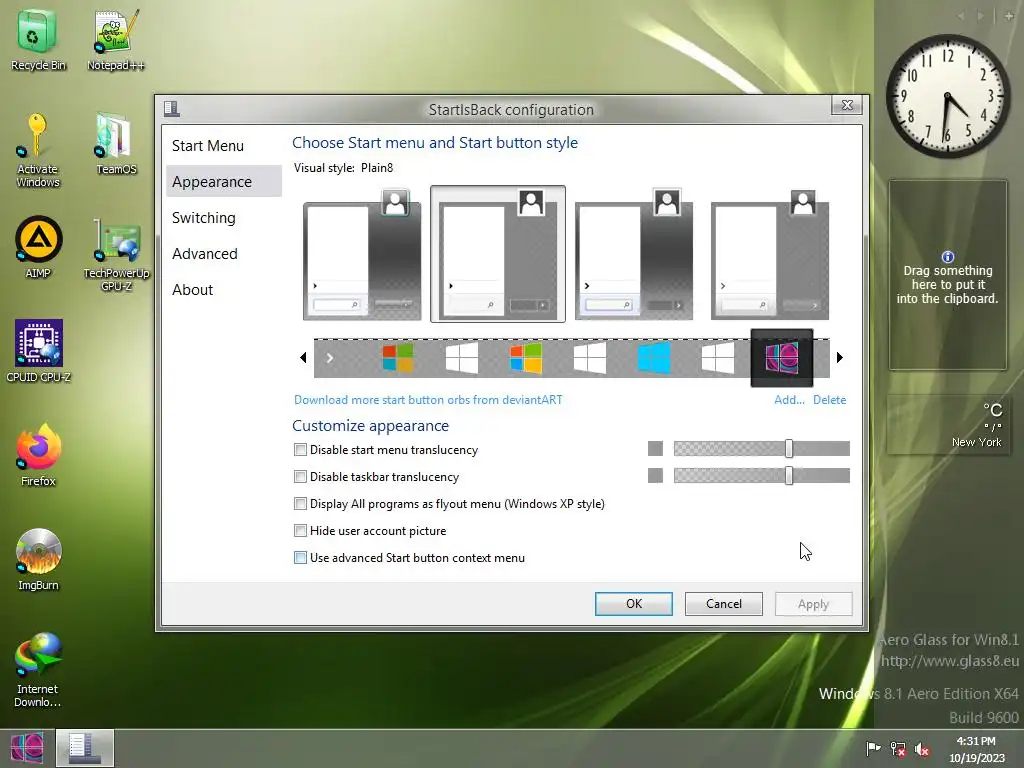1024x768 pixels.
Task: Click the clipboard gadget info icon
Action: pos(948,257)
